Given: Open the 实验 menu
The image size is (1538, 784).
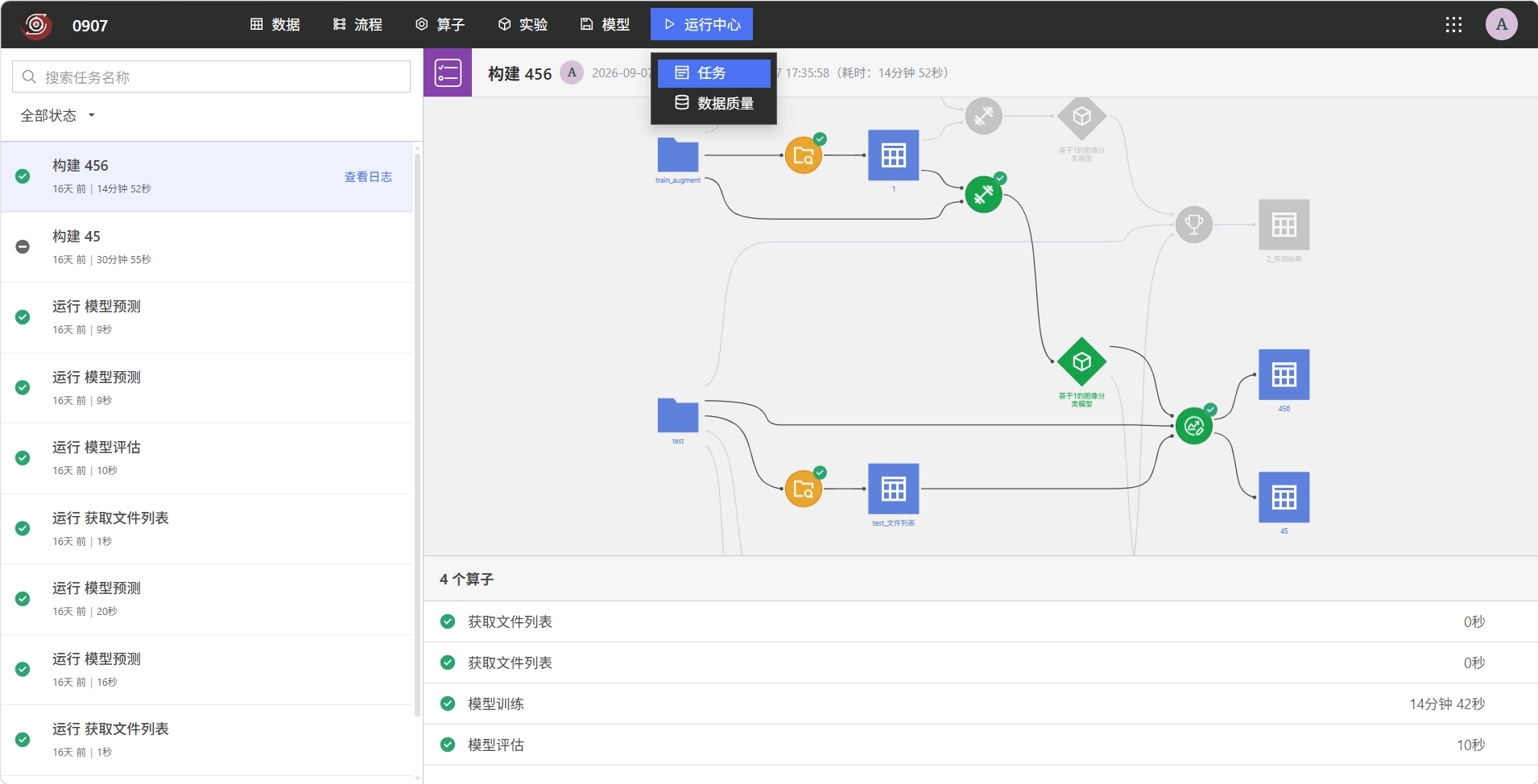Looking at the screenshot, I should (x=523, y=25).
